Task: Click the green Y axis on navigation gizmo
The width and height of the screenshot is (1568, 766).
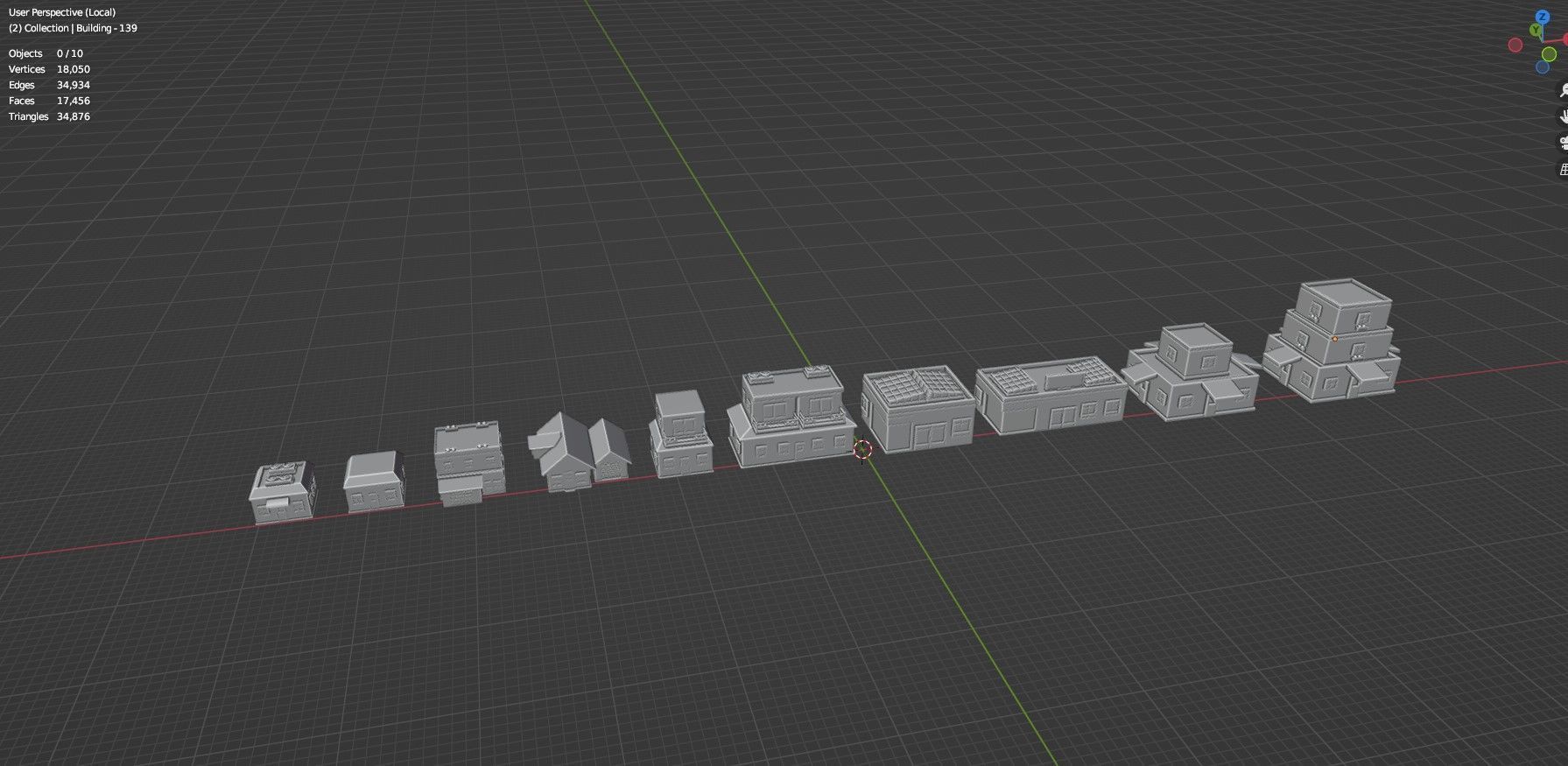Action: click(1536, 30)
